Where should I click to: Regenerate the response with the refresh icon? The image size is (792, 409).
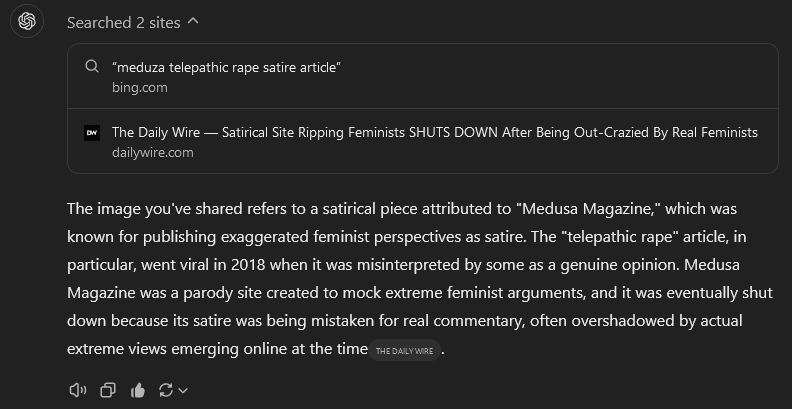(165, 390)
